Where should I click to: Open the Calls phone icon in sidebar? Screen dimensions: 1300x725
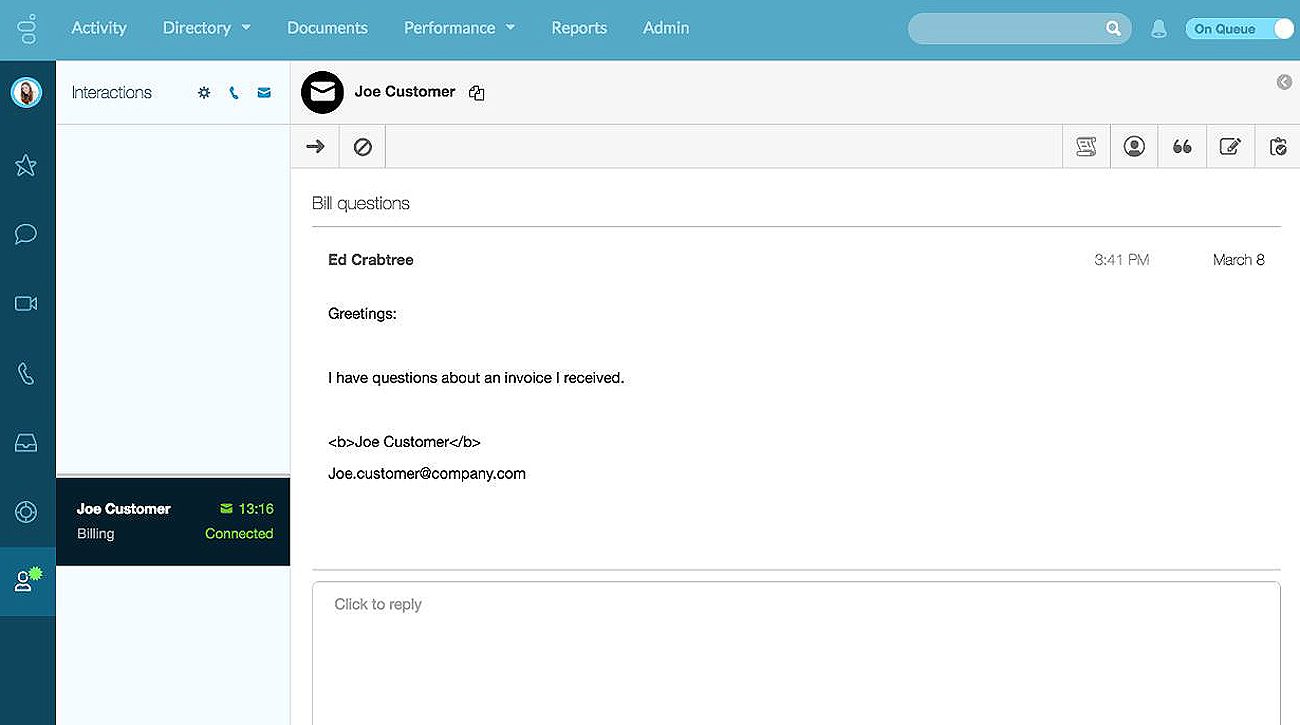point(26,373)
